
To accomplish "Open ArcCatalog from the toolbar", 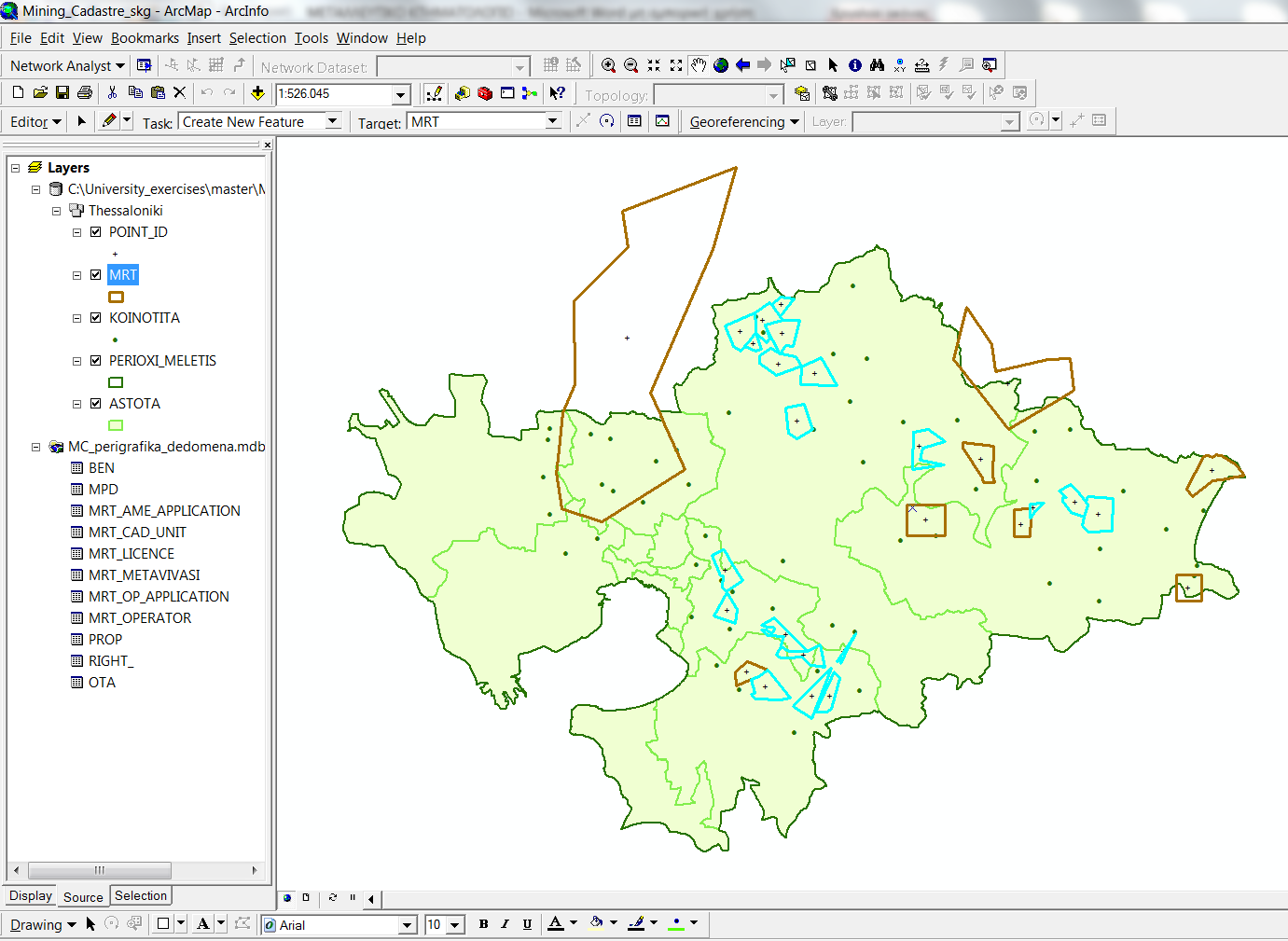I will coord(462,93).
